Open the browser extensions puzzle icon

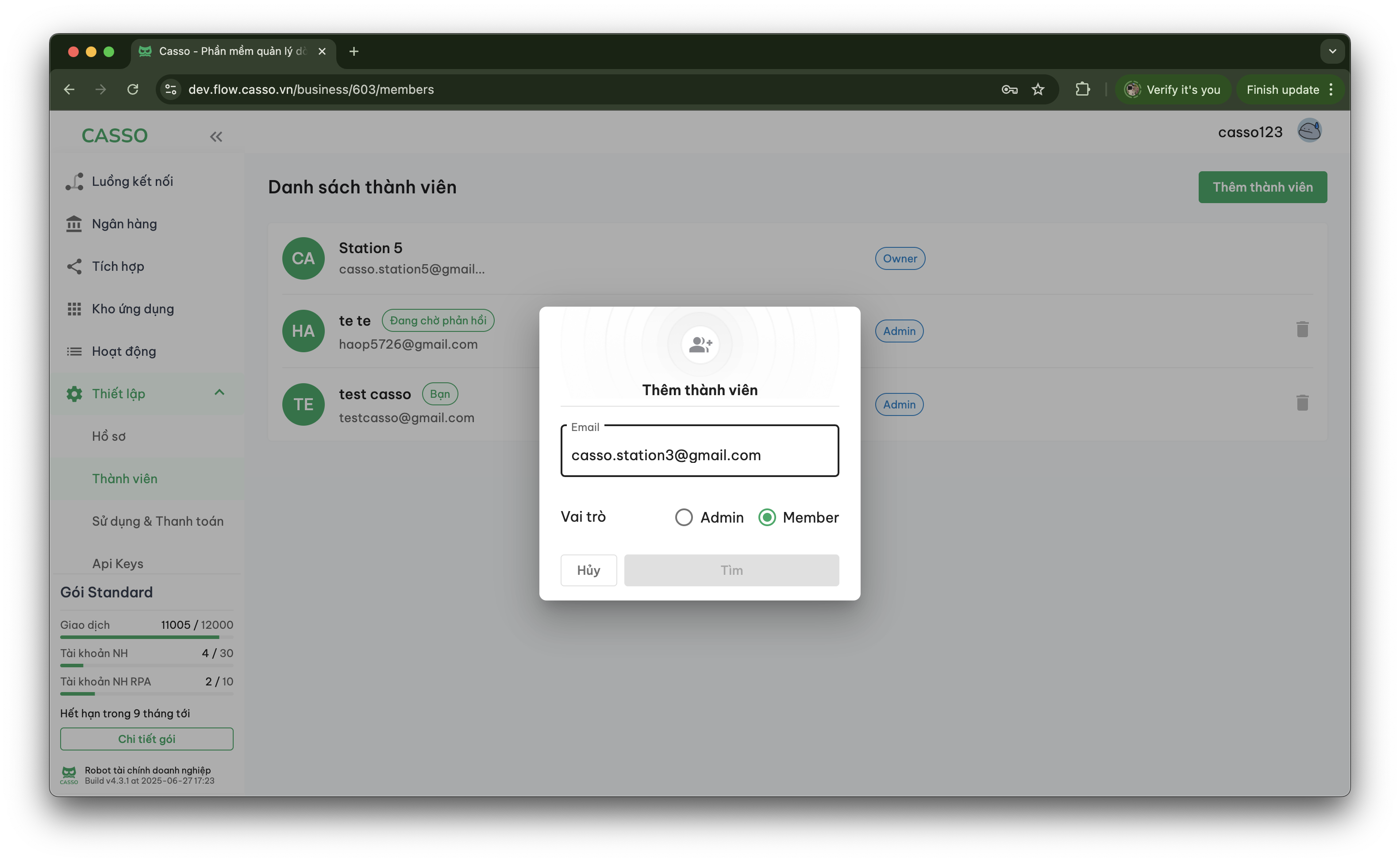pos(1082,89)
